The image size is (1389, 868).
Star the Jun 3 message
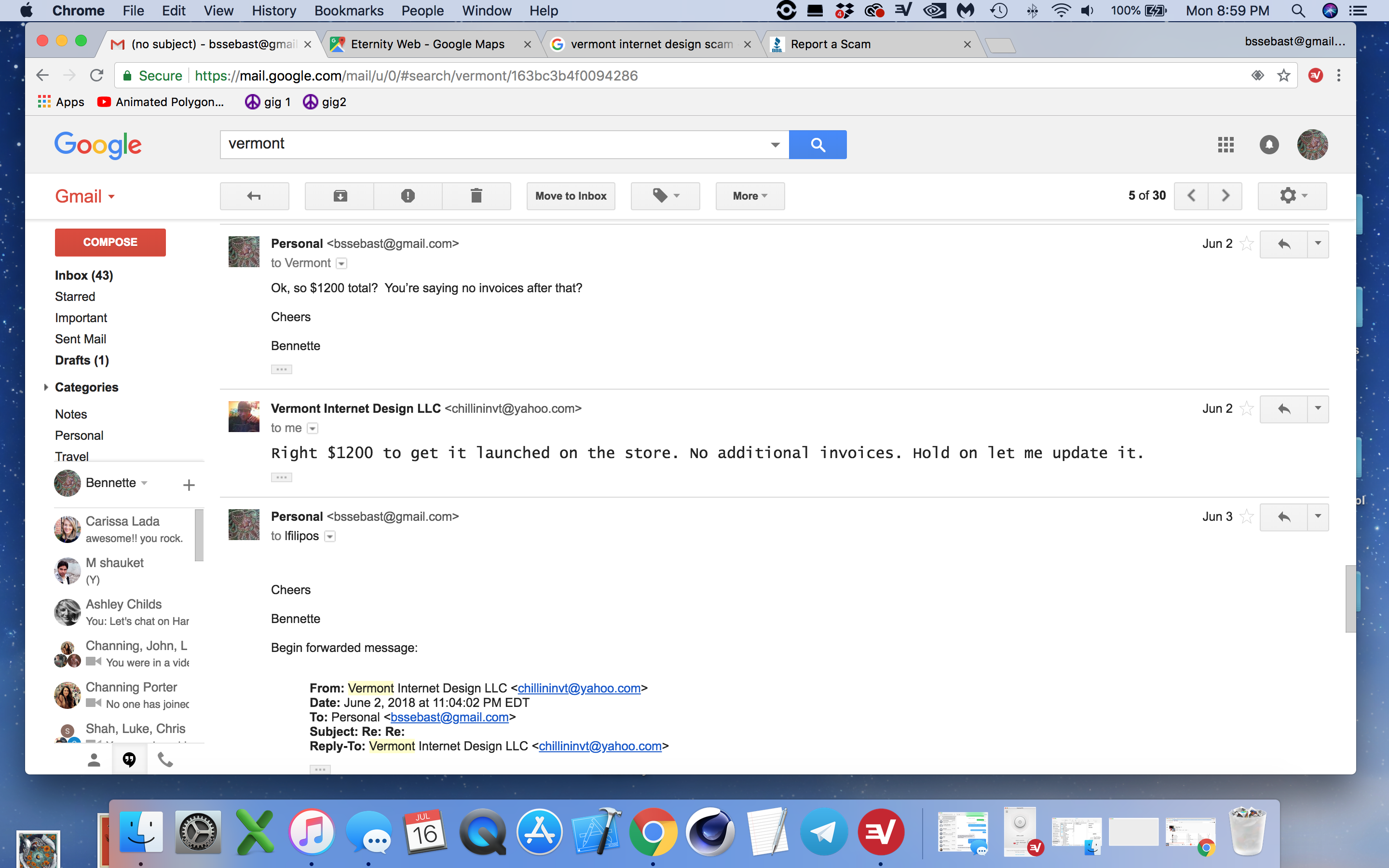tap(1246, 516)
